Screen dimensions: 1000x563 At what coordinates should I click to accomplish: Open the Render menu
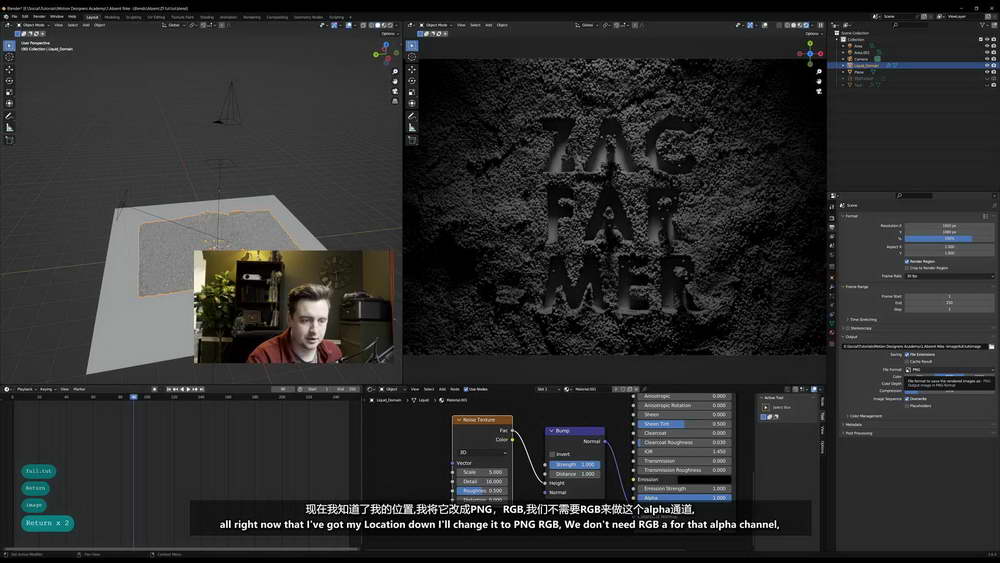pos(39,17)
